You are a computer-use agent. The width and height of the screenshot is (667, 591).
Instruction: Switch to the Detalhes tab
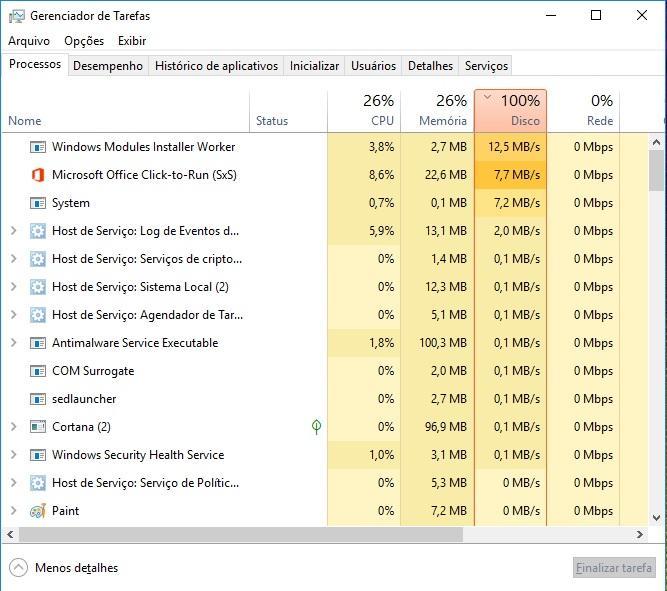430,66
